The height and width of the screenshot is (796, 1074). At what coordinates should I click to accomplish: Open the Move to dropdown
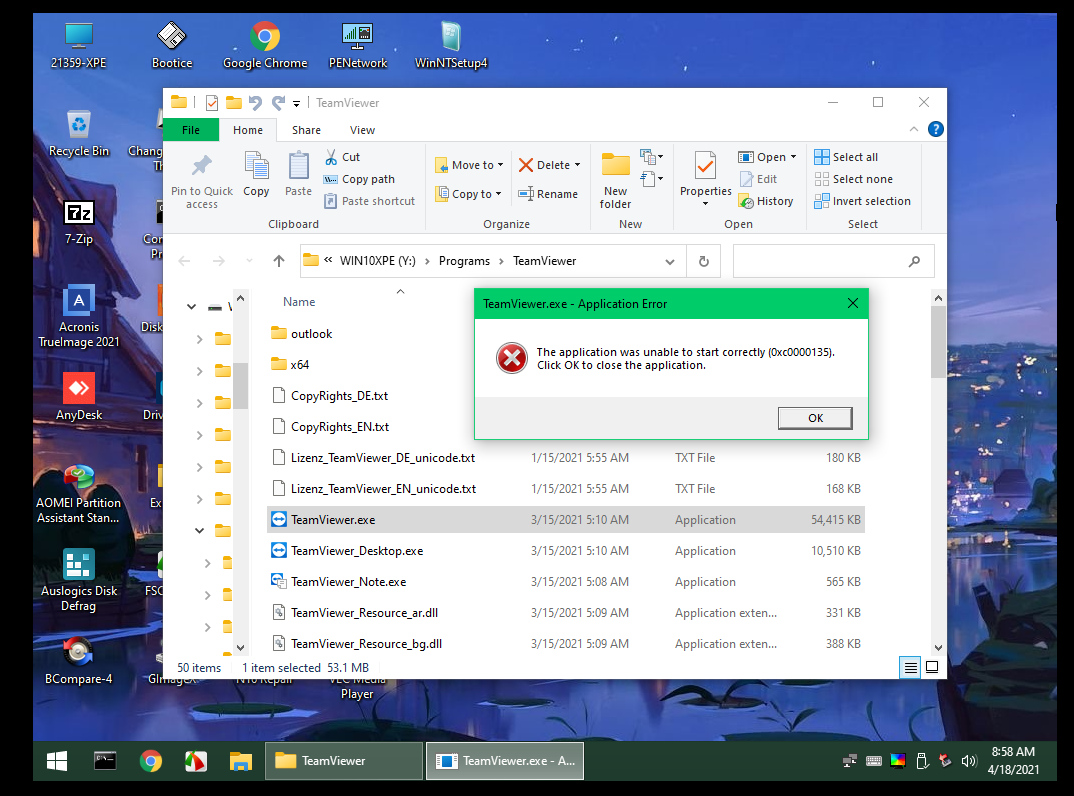pyautogui.click(x=469, y=165)
